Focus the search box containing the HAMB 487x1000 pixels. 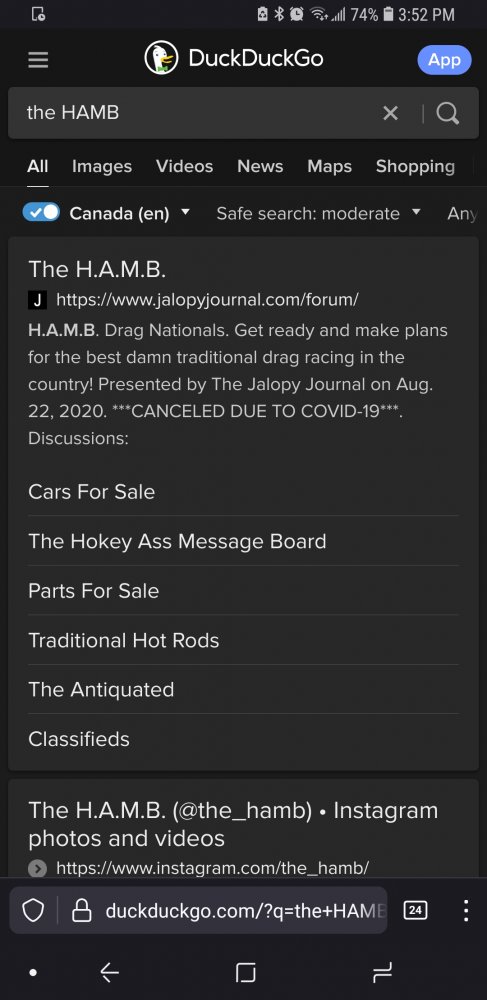(x=198, y=113)
